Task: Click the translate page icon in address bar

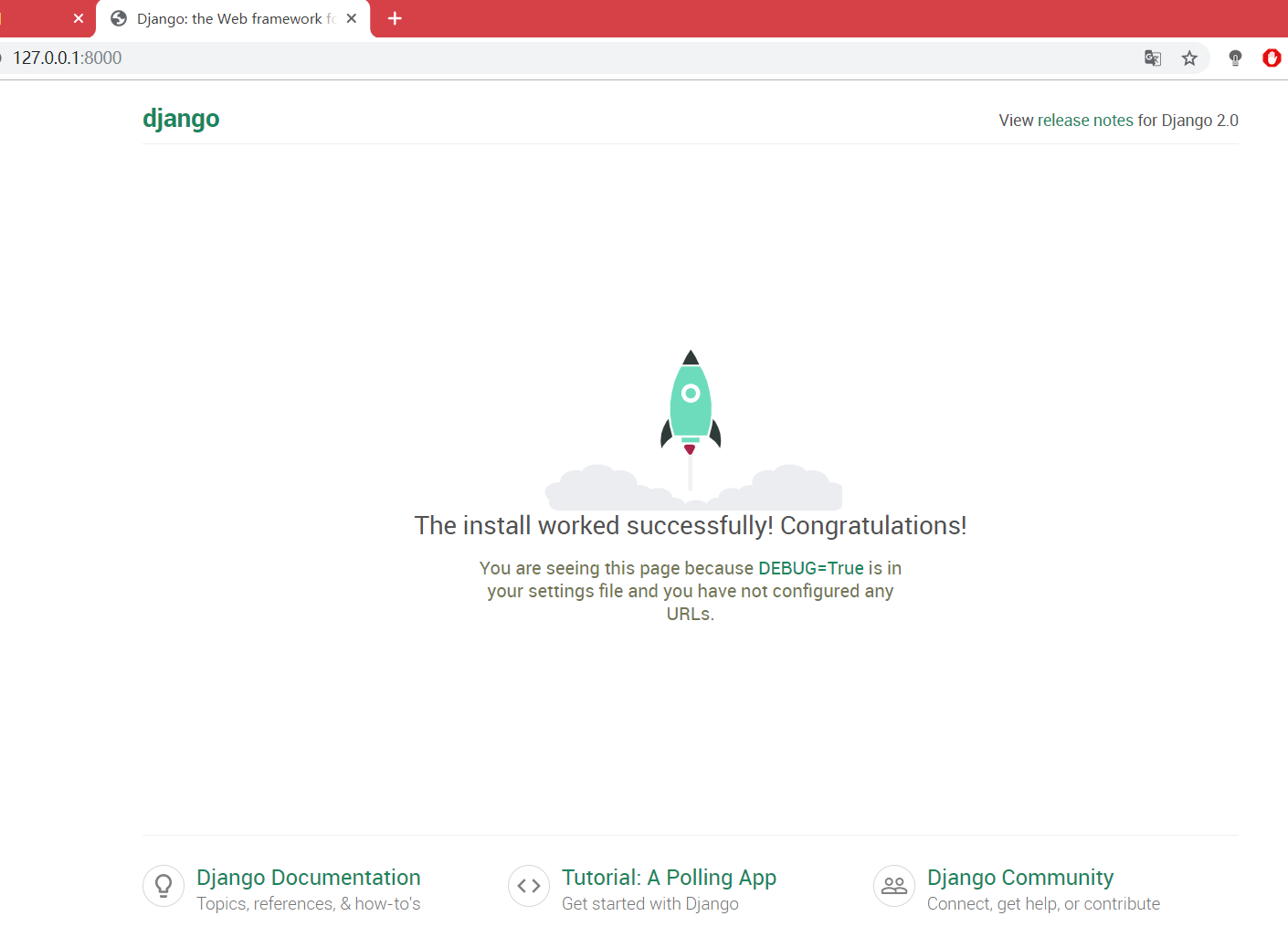Action: (1153, 58)
